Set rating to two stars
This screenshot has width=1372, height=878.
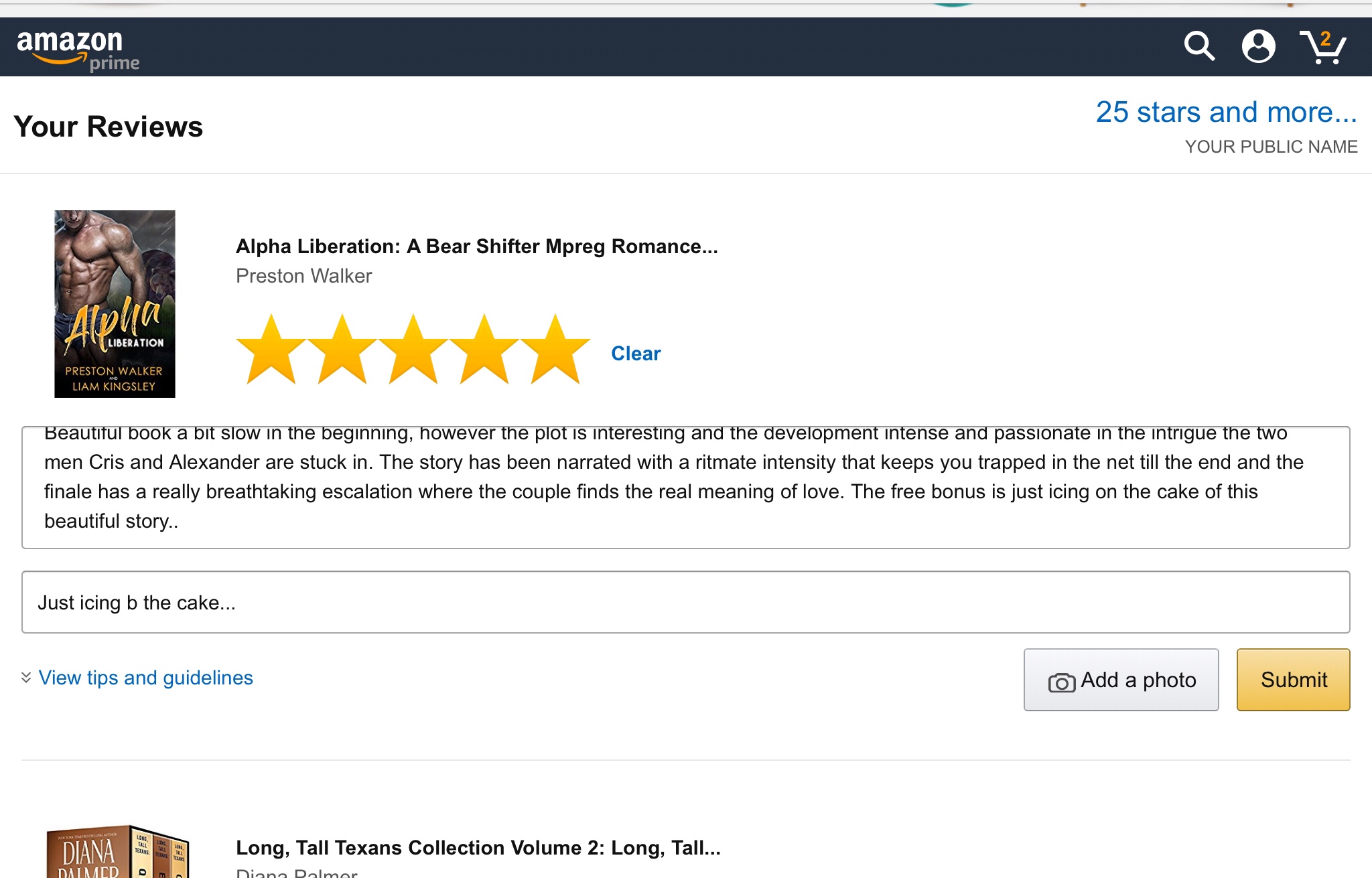coord(342,350)
